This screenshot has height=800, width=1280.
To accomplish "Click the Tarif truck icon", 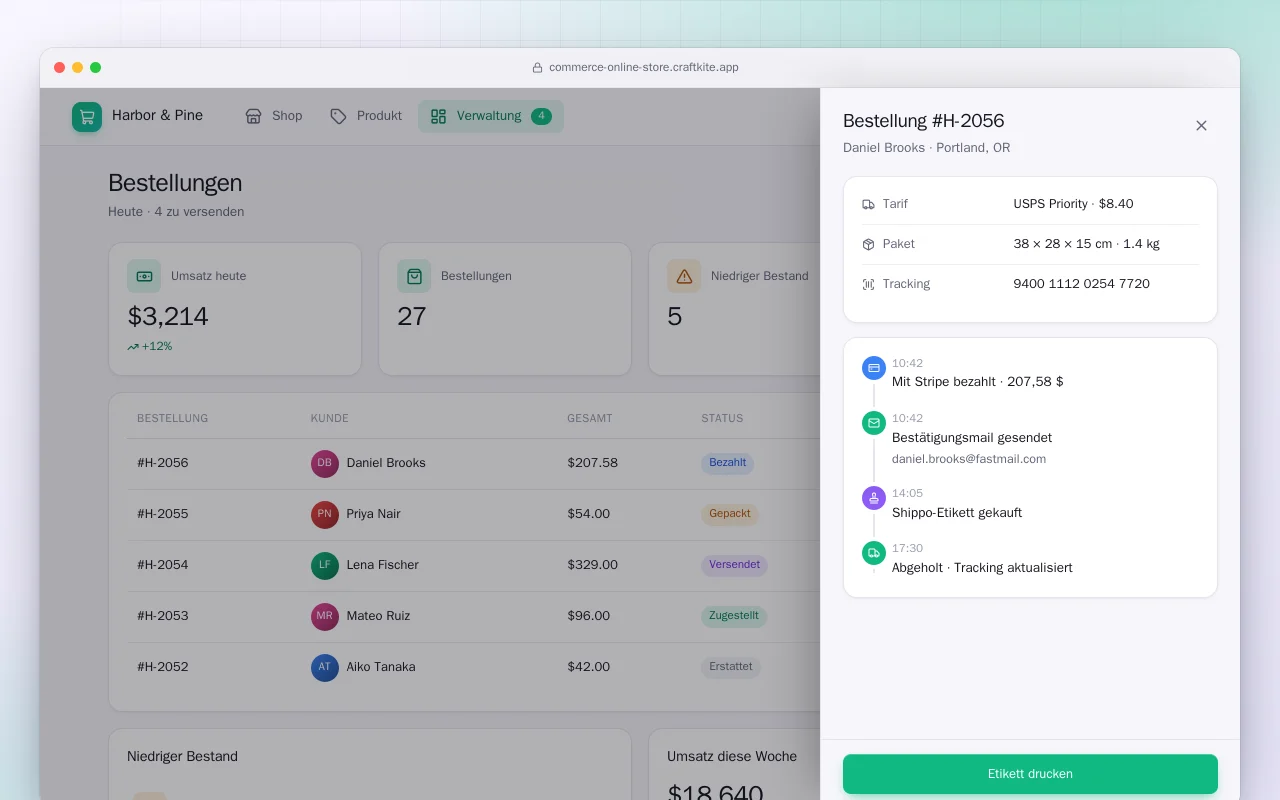I will 868,204.
